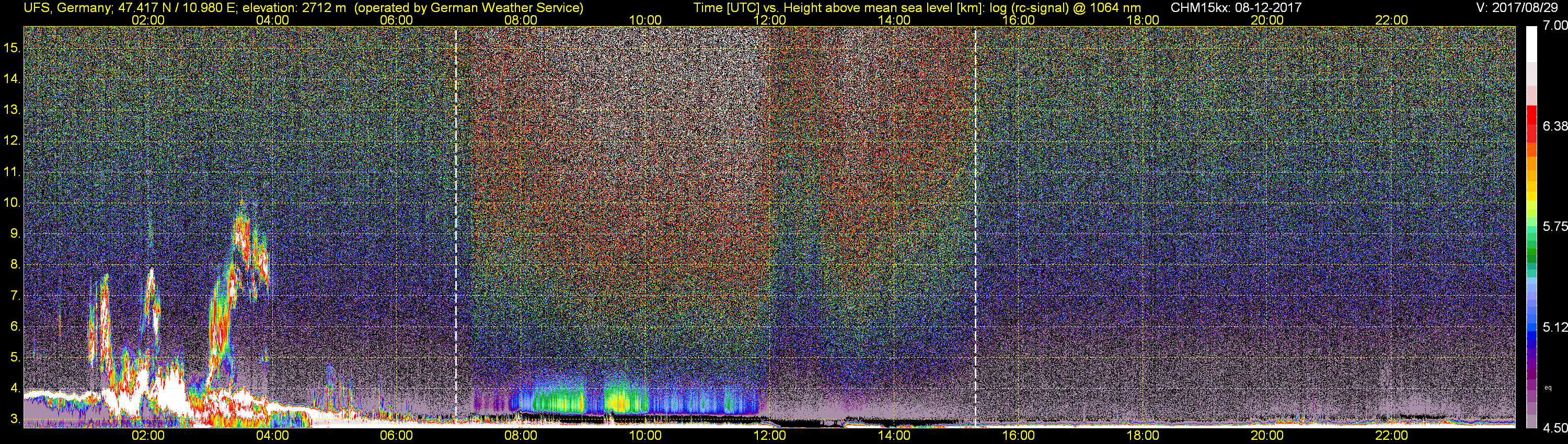The height and width of the screenshot is (444, 1568).
Task: Select the 16:00 label on the bottom time axis
Action: [x=1018, y=436]
